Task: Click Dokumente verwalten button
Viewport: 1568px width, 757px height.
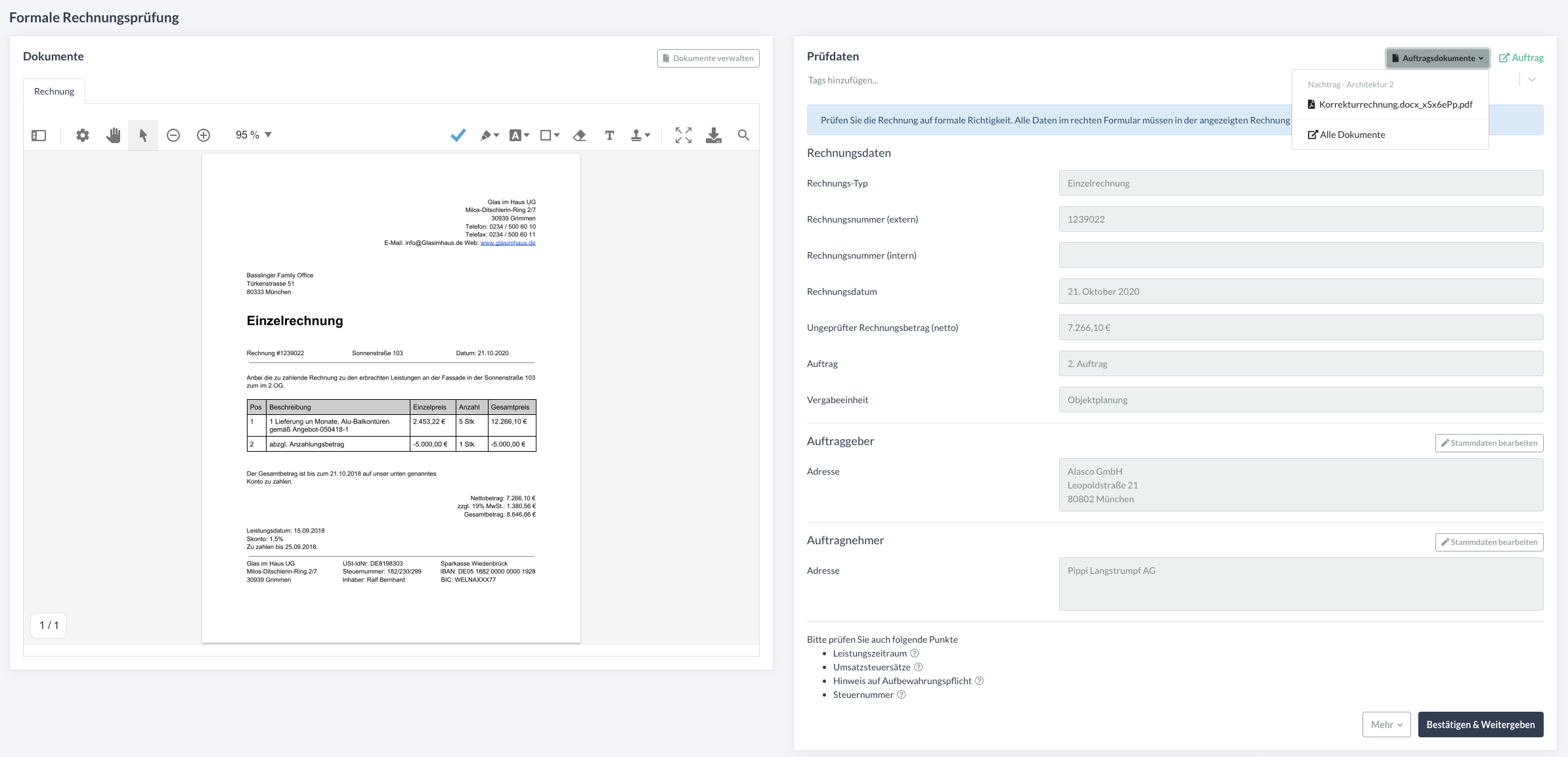Action: click(x=708, y=58)
